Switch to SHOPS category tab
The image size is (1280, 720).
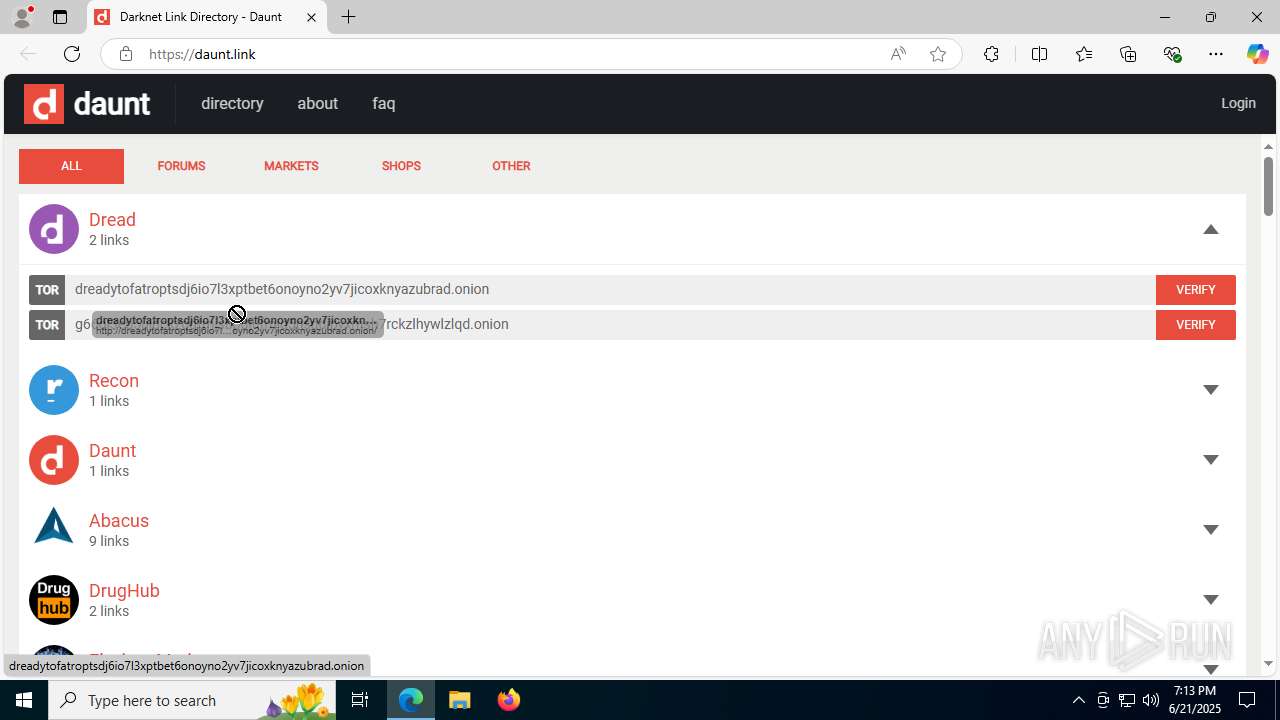click(x=401, y=166)
